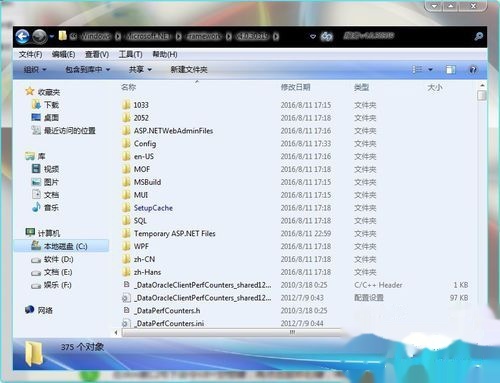The image size is (500, 383).
Task: Click the refresh address bar icon
Action: [327, 36]
